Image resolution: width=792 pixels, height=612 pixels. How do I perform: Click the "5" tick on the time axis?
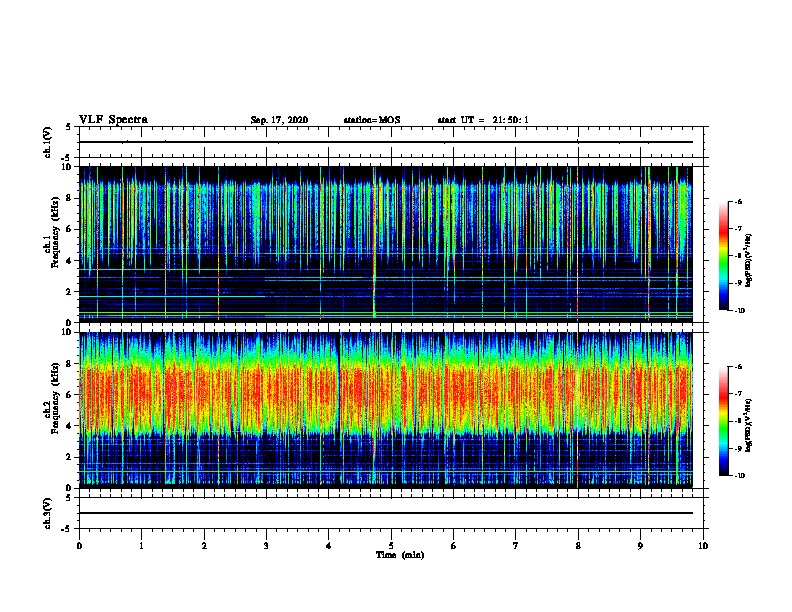pyautogui.click(x=391, y=546)
